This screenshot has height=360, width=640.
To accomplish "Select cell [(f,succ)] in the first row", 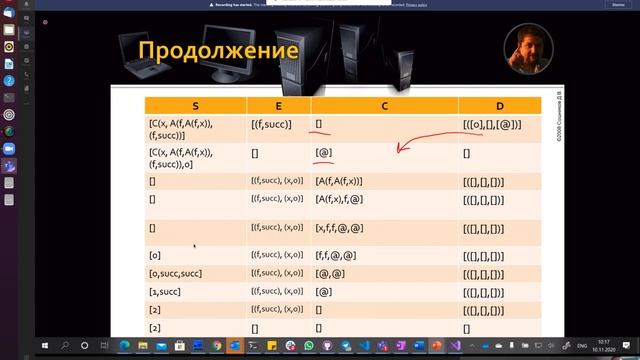I will [271, 124].
